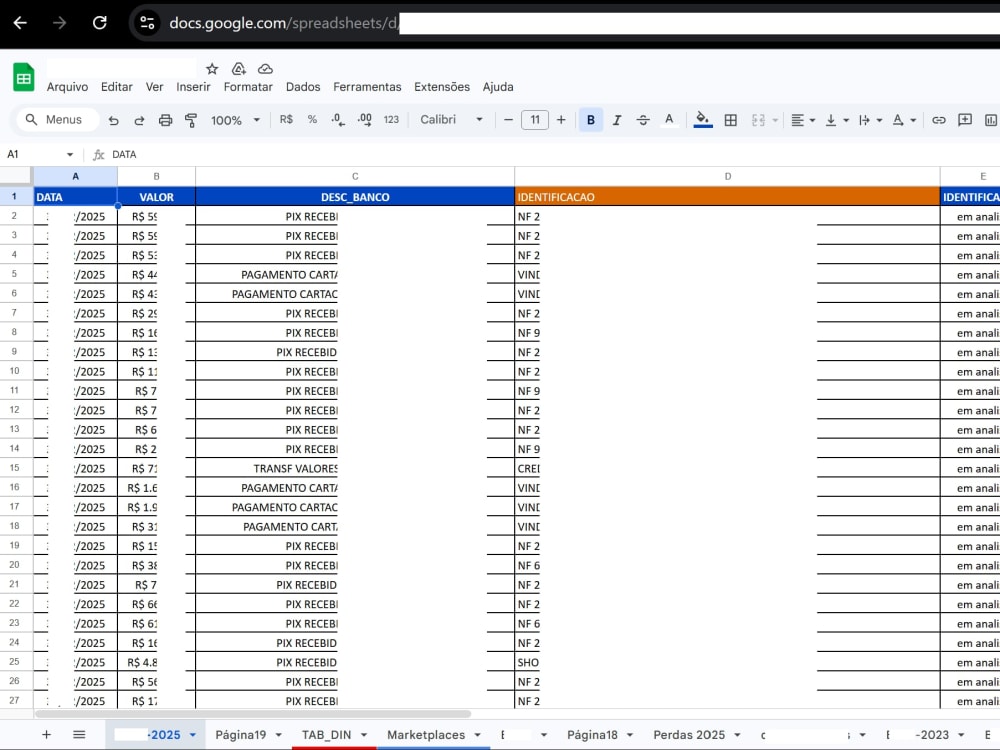Screen dimensions: 1000x750
Task: Open the Ajuda menu
Action: (498, 87)
